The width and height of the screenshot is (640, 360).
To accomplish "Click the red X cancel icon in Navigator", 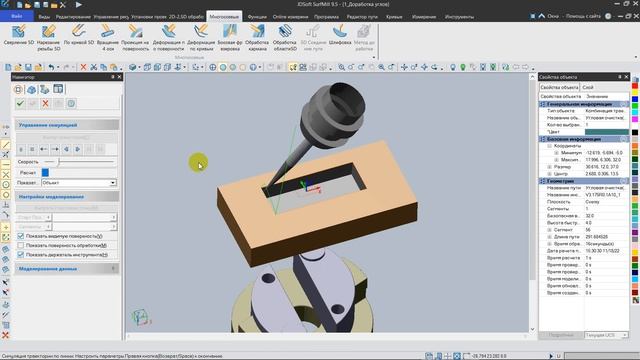I will 45,104.
